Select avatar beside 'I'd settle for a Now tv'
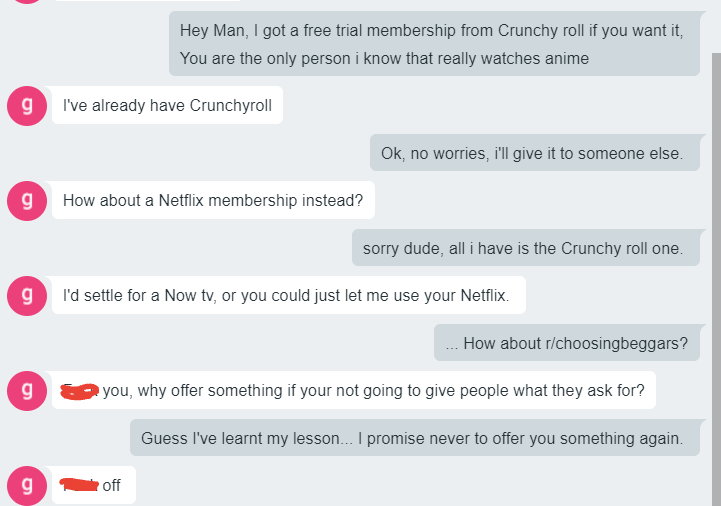 tap(27, 296)
